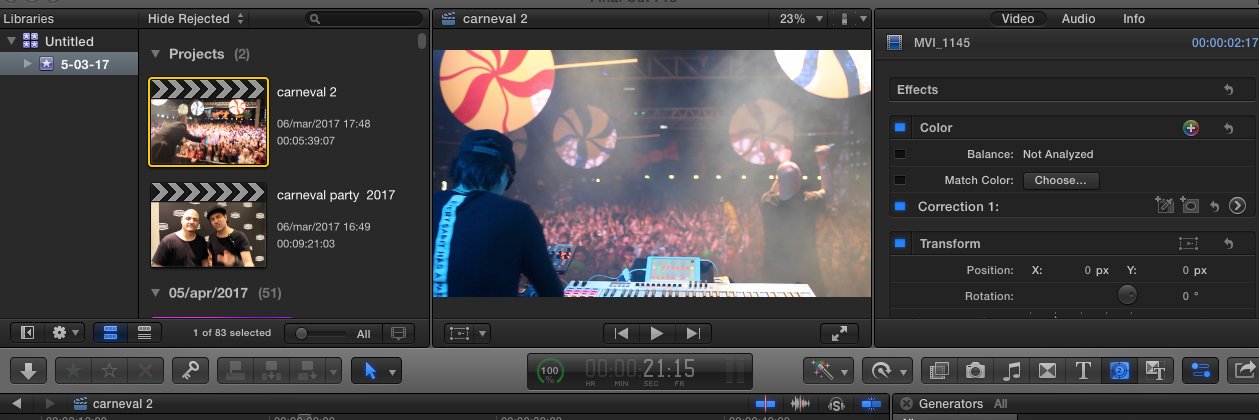The height and width of the screenshot is (420, 1259).
Task: Collapse the Untitled library triangle
Action: [x=11, y=41]
